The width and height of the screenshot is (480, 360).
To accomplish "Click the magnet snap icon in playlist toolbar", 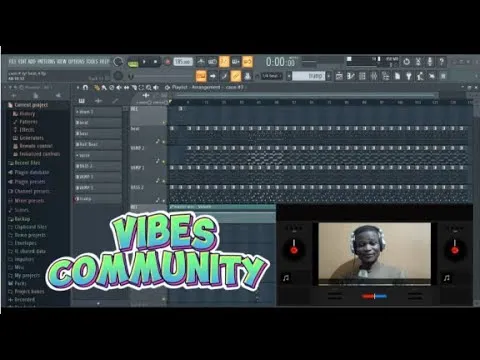I will pos(85,88).
